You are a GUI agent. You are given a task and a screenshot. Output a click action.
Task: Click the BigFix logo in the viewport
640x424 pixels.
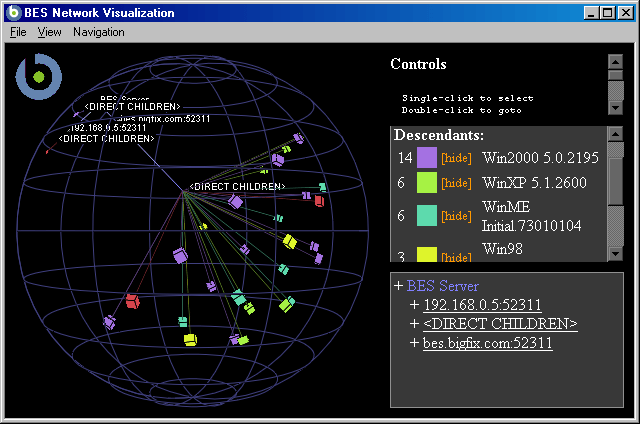tap(39, 77)
